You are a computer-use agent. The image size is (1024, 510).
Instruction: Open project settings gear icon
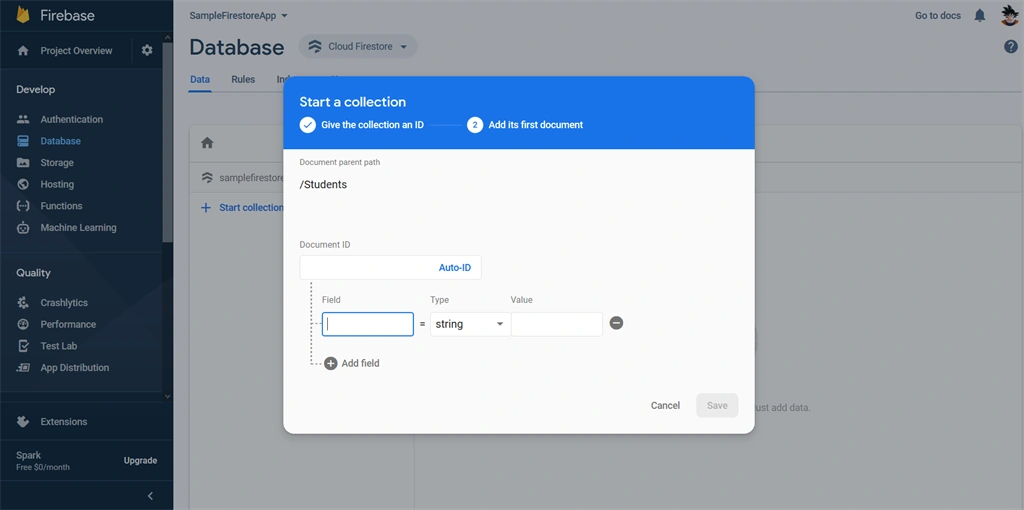point(147,50)
